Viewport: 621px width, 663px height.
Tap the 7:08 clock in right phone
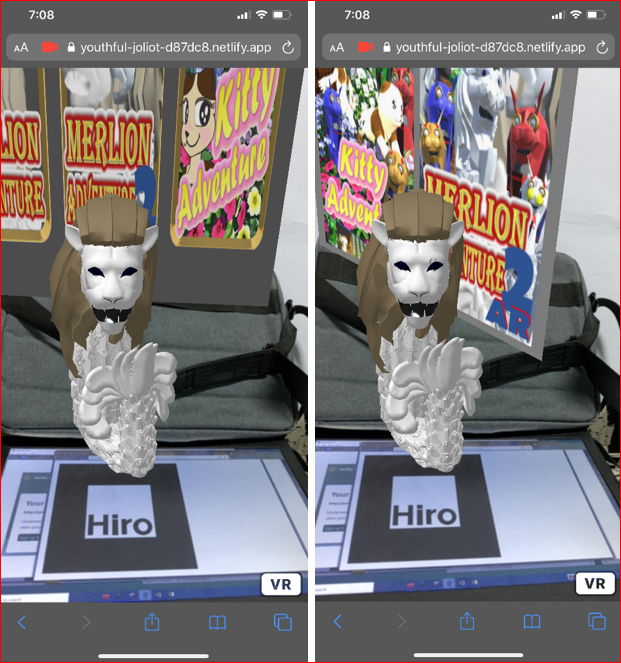[357, 15]
